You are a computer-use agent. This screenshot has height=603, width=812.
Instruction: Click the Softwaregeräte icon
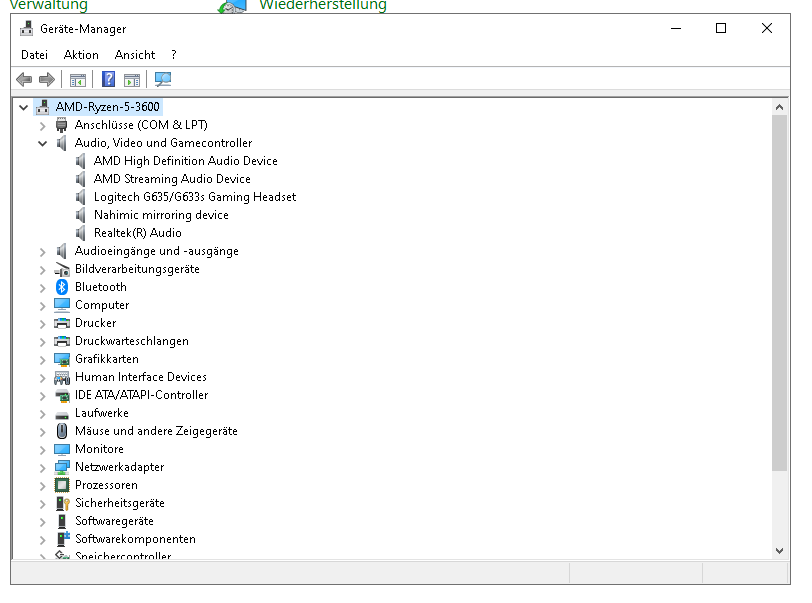click(x=62, y=521)
